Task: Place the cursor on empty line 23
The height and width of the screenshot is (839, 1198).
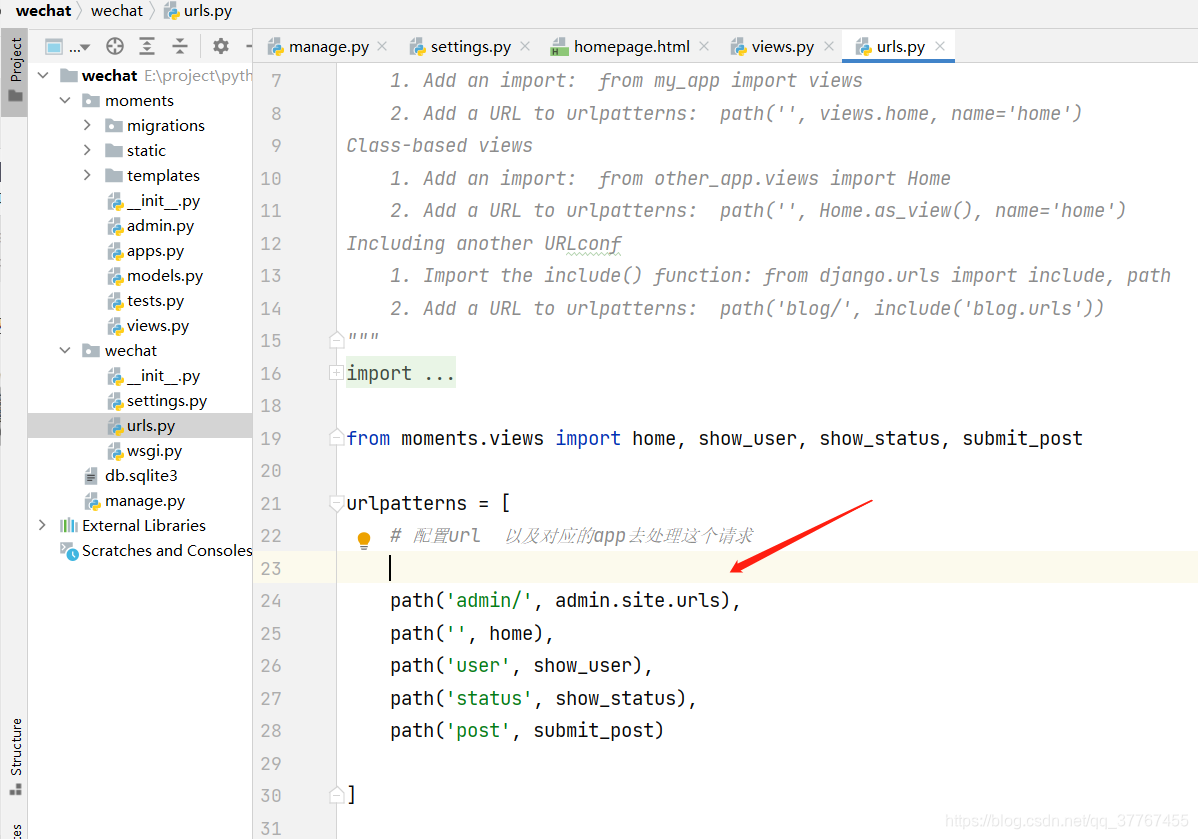Action: coord(766,568)
